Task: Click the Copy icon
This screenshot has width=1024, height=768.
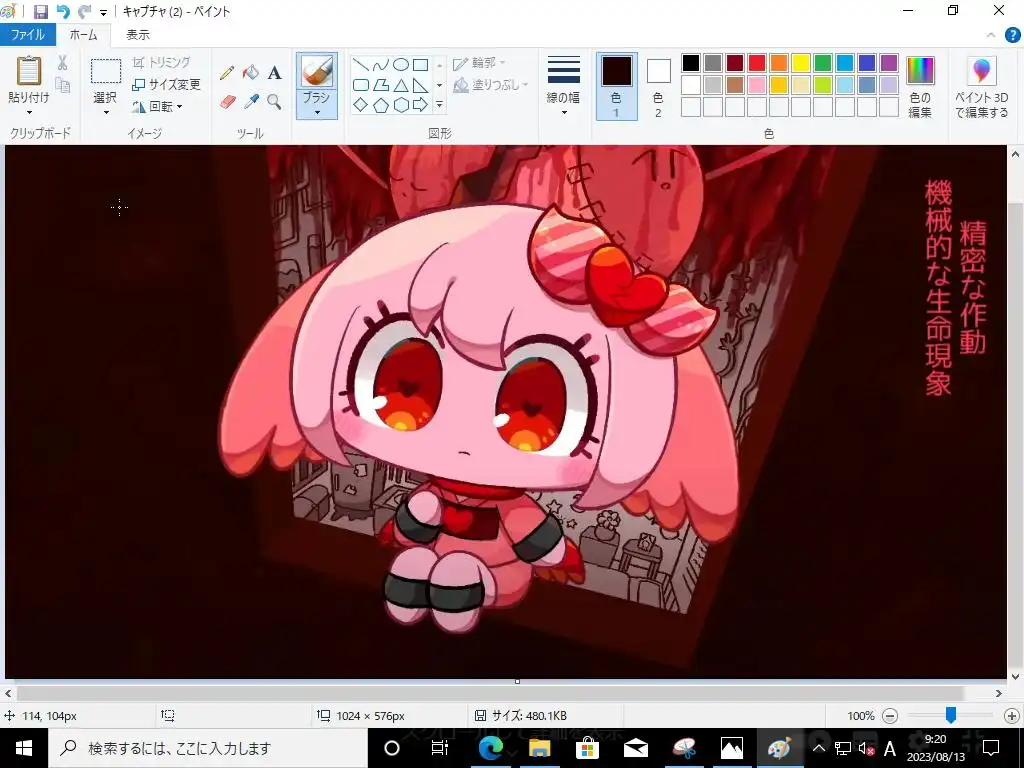Action: click(63, 85)
